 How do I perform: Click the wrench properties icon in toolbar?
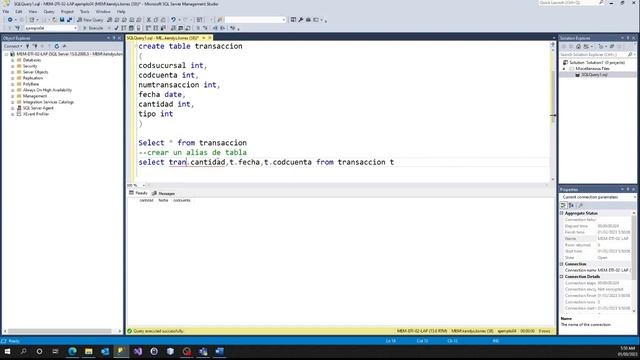pos(301,20)
